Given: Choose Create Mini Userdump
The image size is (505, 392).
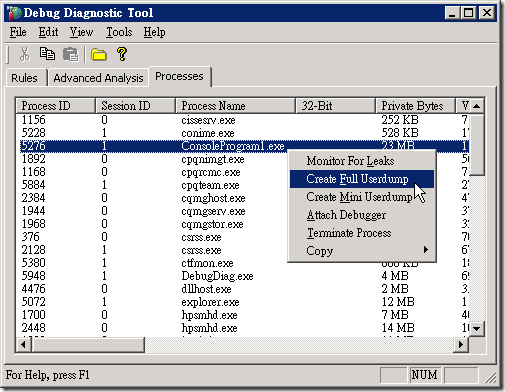Looking at the screenshot, I should pos(362,197).
